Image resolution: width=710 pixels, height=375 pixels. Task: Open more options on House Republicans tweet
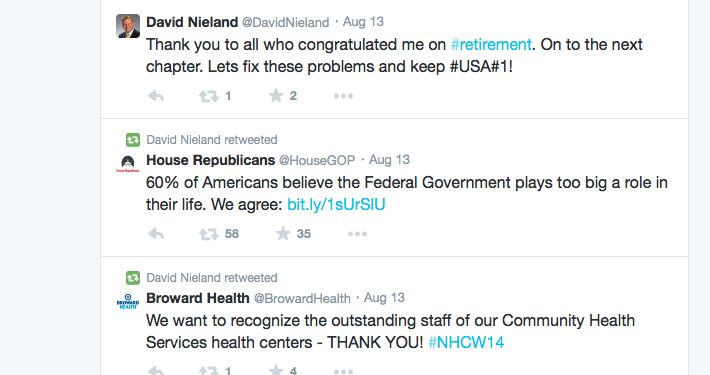tap(357, 234)
